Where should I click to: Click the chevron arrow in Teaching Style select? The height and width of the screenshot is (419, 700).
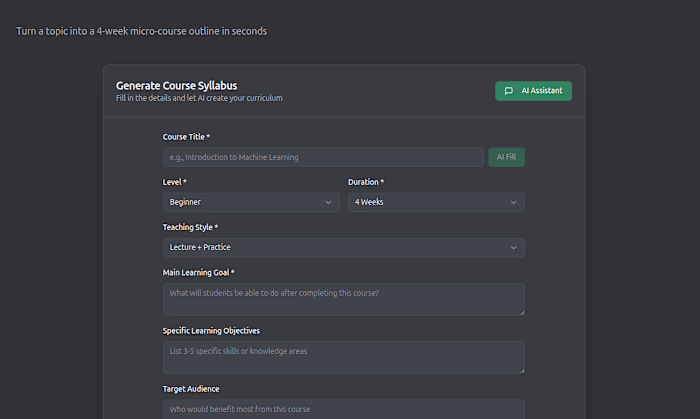point(514,247)
